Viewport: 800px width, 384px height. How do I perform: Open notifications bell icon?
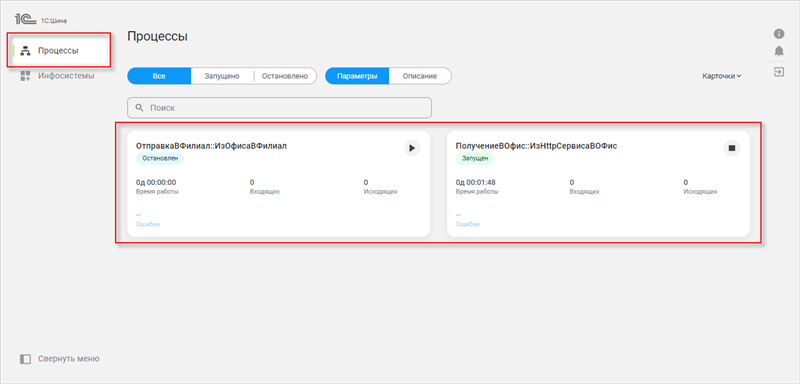point(779,51)
